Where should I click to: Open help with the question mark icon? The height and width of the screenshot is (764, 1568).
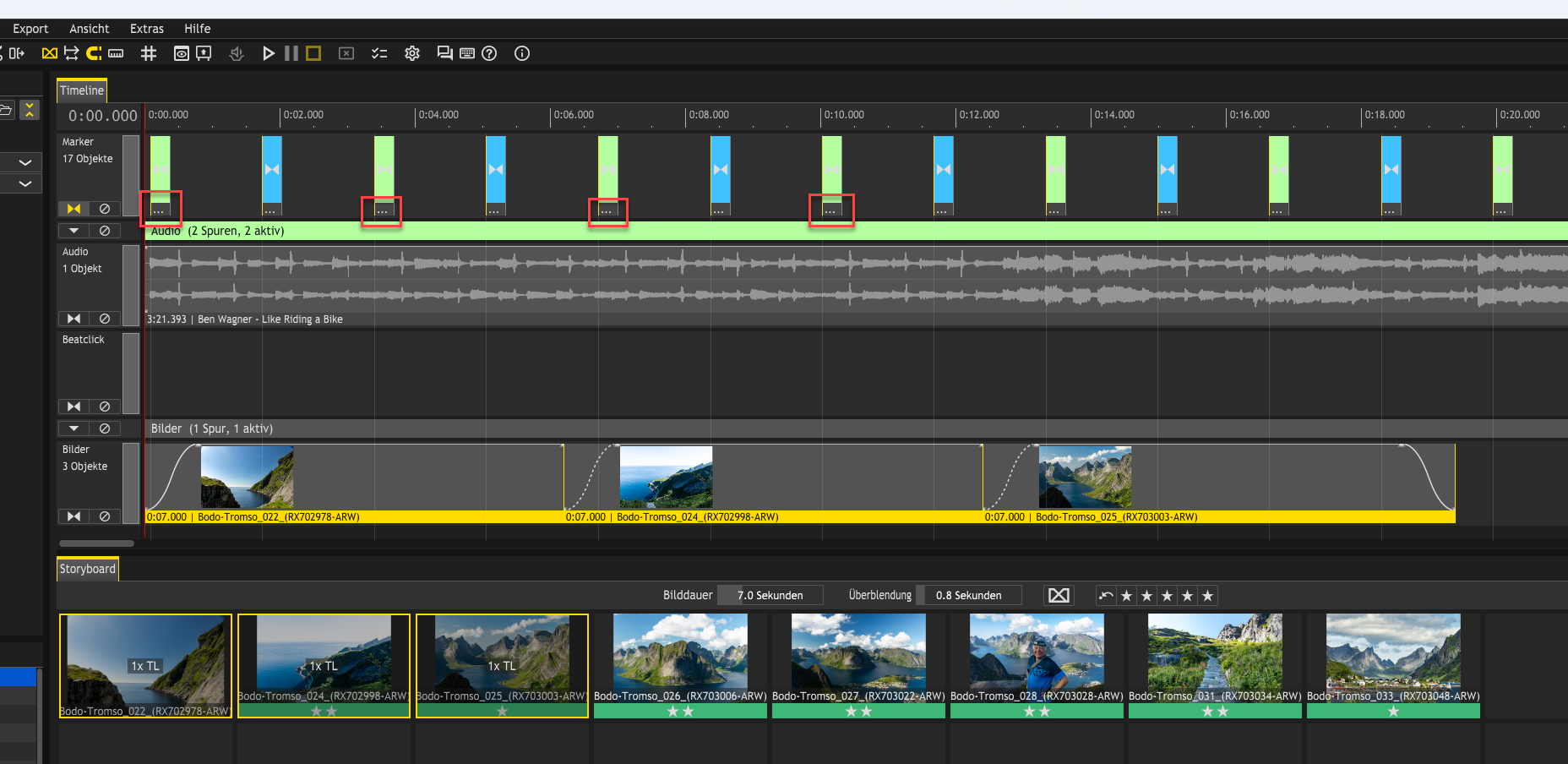click(x=489, y=53)
